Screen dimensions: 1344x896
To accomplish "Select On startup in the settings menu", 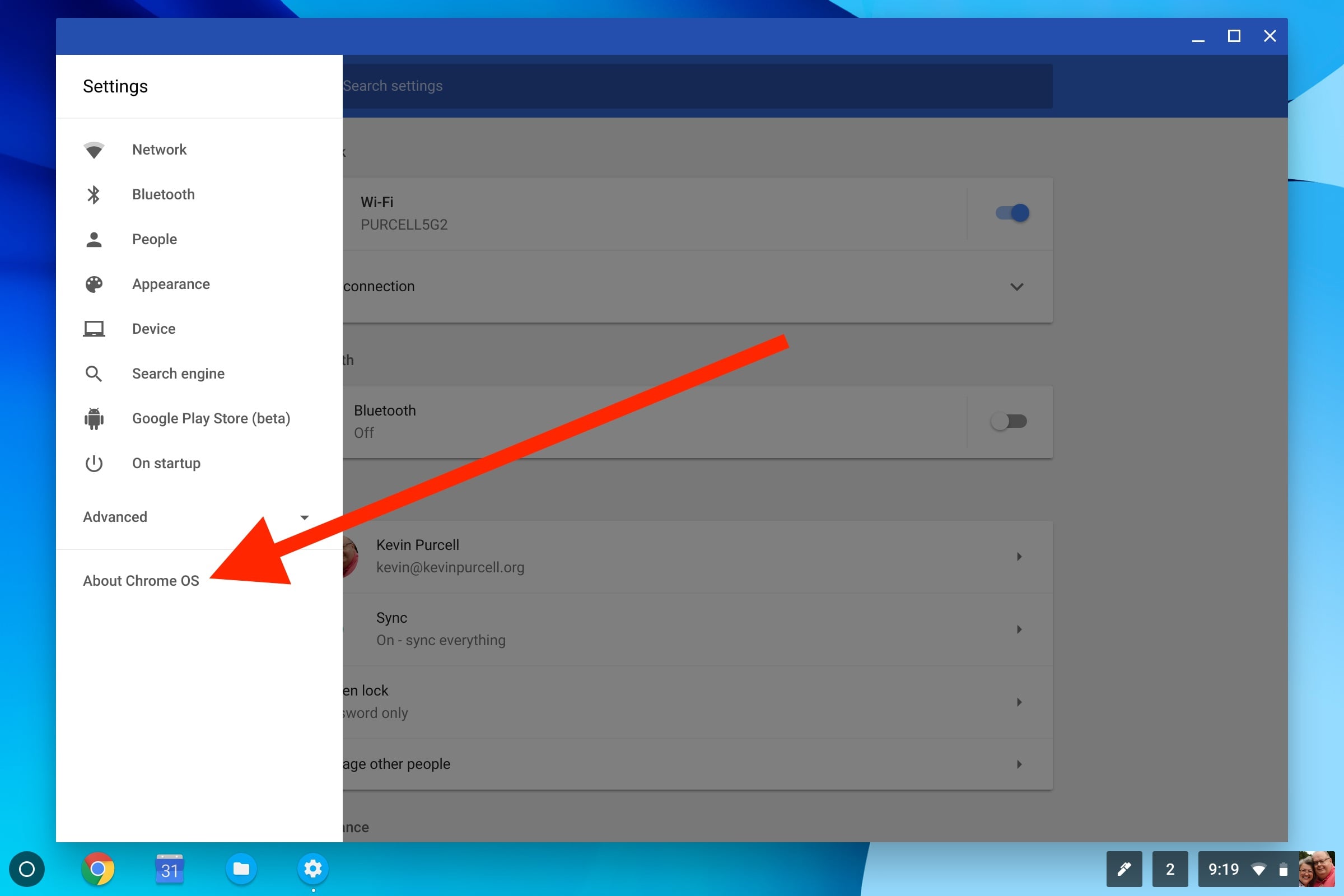I will 166,464.
